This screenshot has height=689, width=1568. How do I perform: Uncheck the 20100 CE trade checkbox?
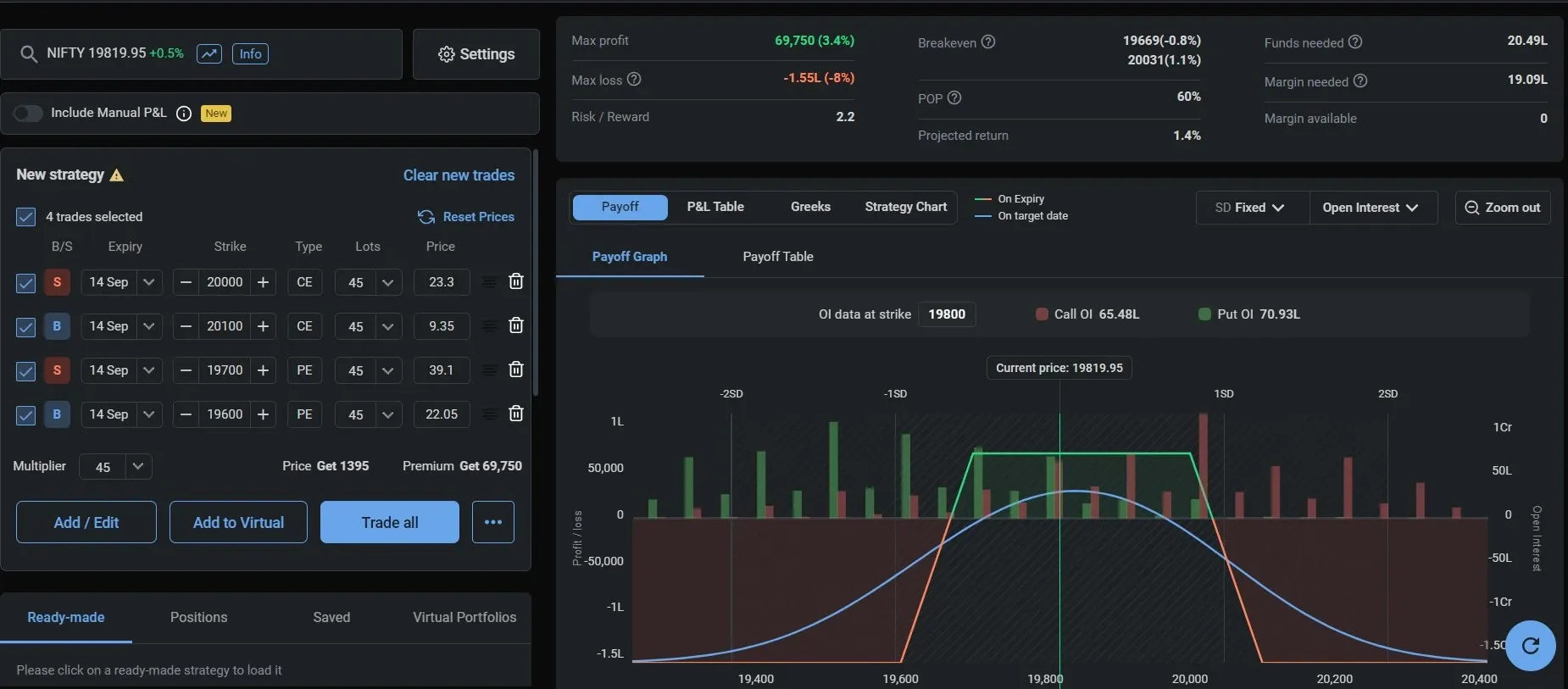(x=26, y=327)
